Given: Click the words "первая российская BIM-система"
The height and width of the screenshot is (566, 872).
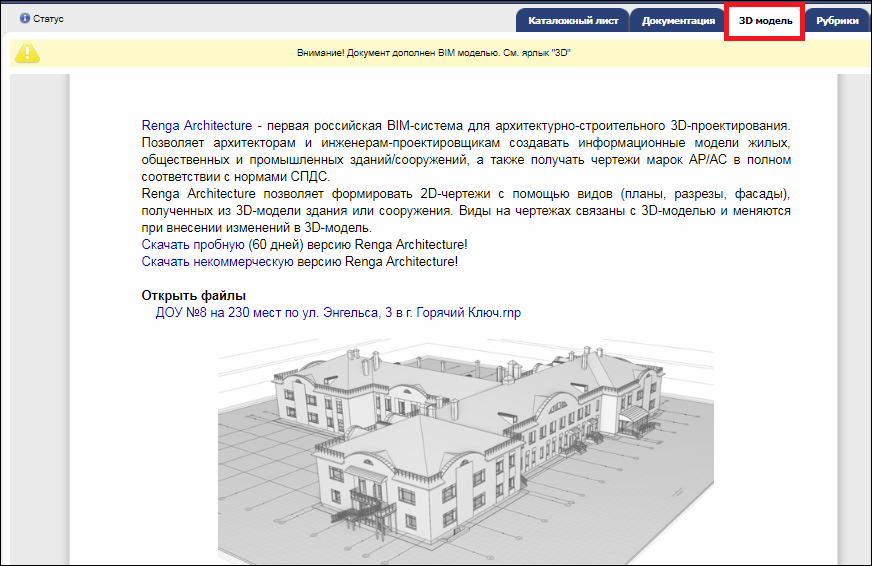Looking at the screenshot, I should click(352, 126).
